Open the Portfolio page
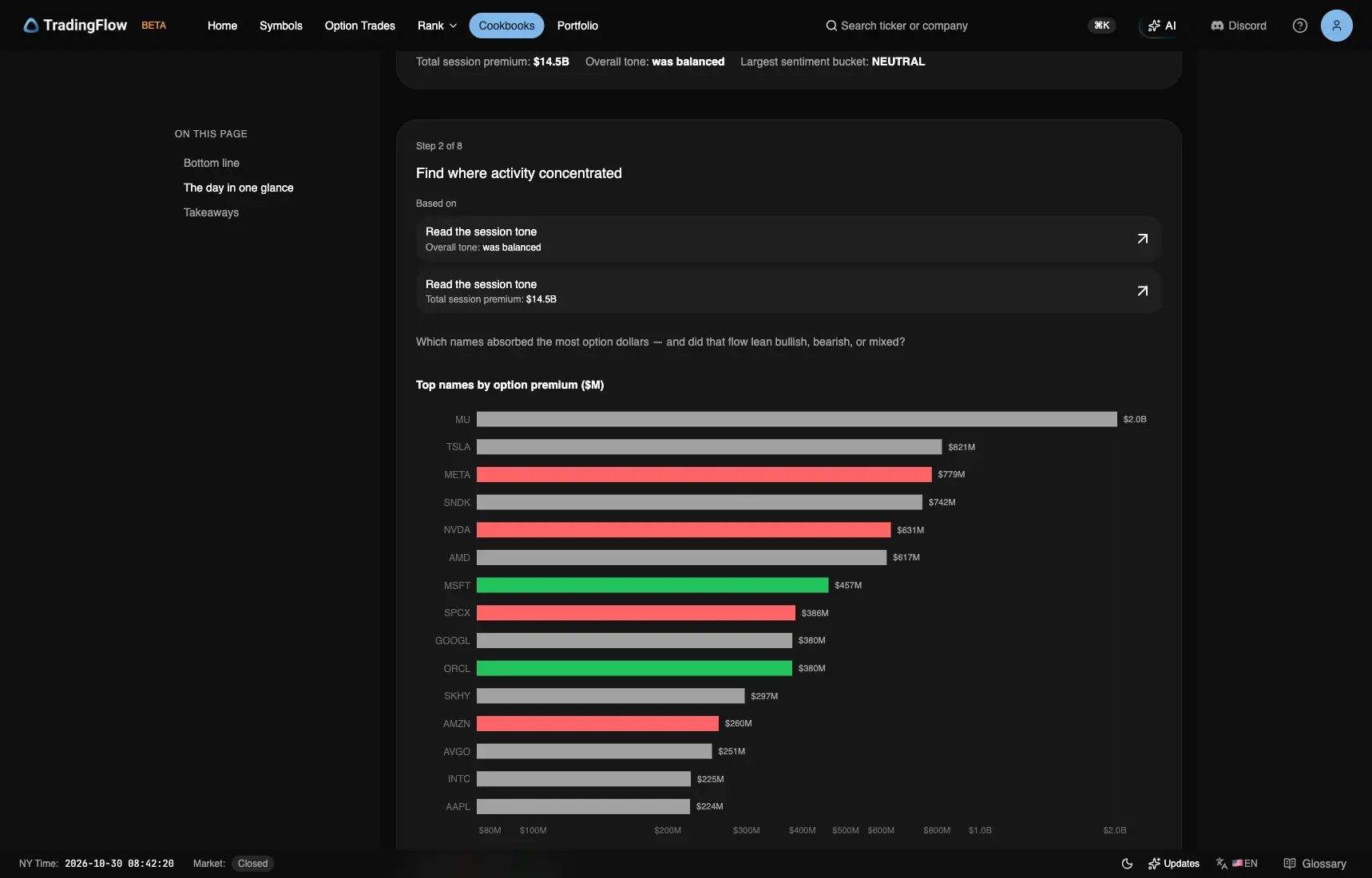Screen dimensions: 1372x878 point(577,26)
